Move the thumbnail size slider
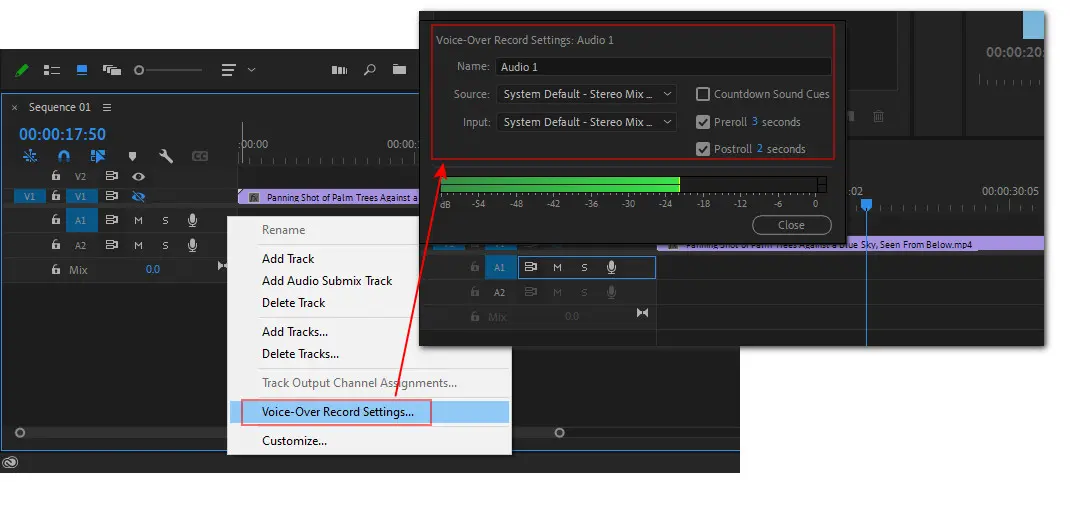This screenshot has height=507, width=1070. coord(139,70)
